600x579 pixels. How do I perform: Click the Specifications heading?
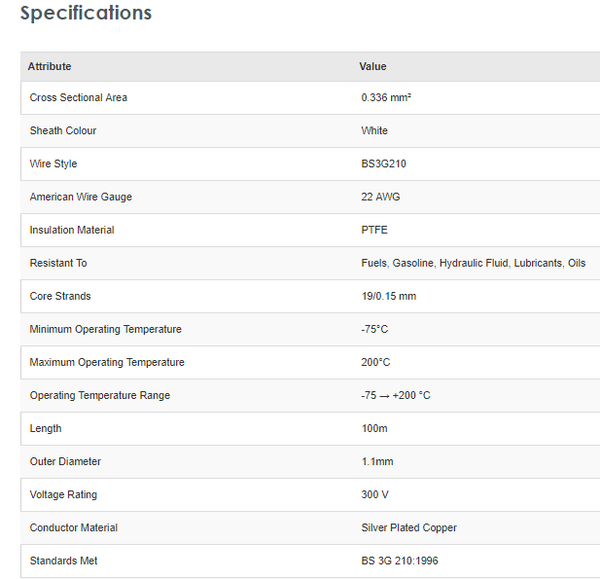point(86,14)
